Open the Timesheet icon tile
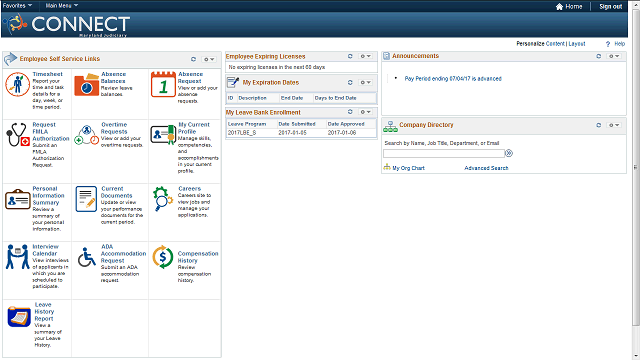 (x=17, y=84)
